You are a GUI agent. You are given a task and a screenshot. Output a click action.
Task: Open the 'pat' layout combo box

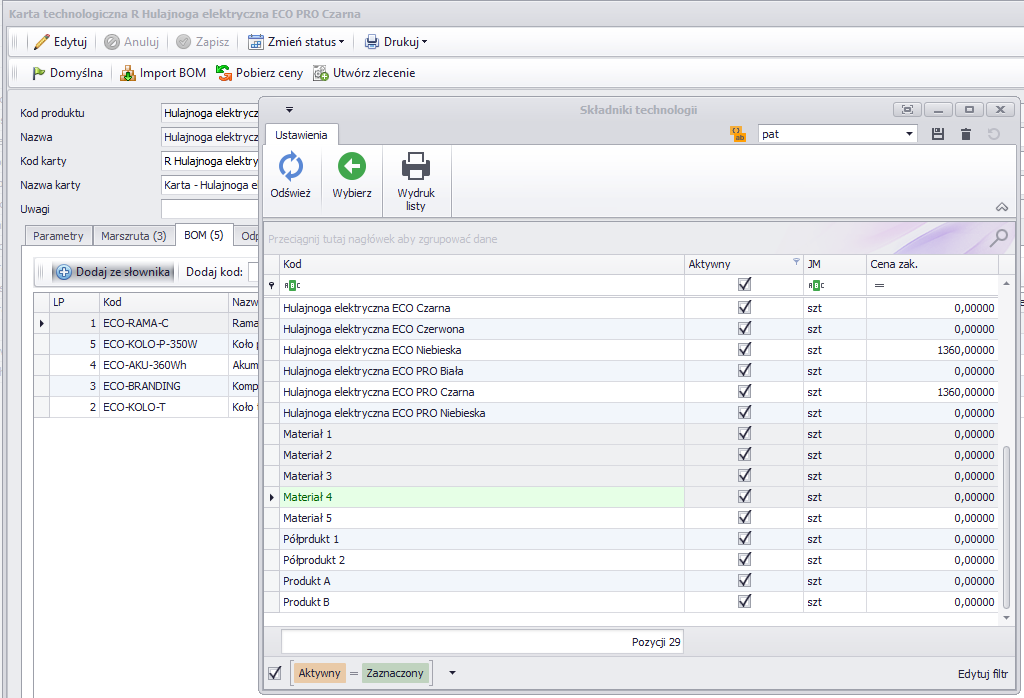[909, 134]
